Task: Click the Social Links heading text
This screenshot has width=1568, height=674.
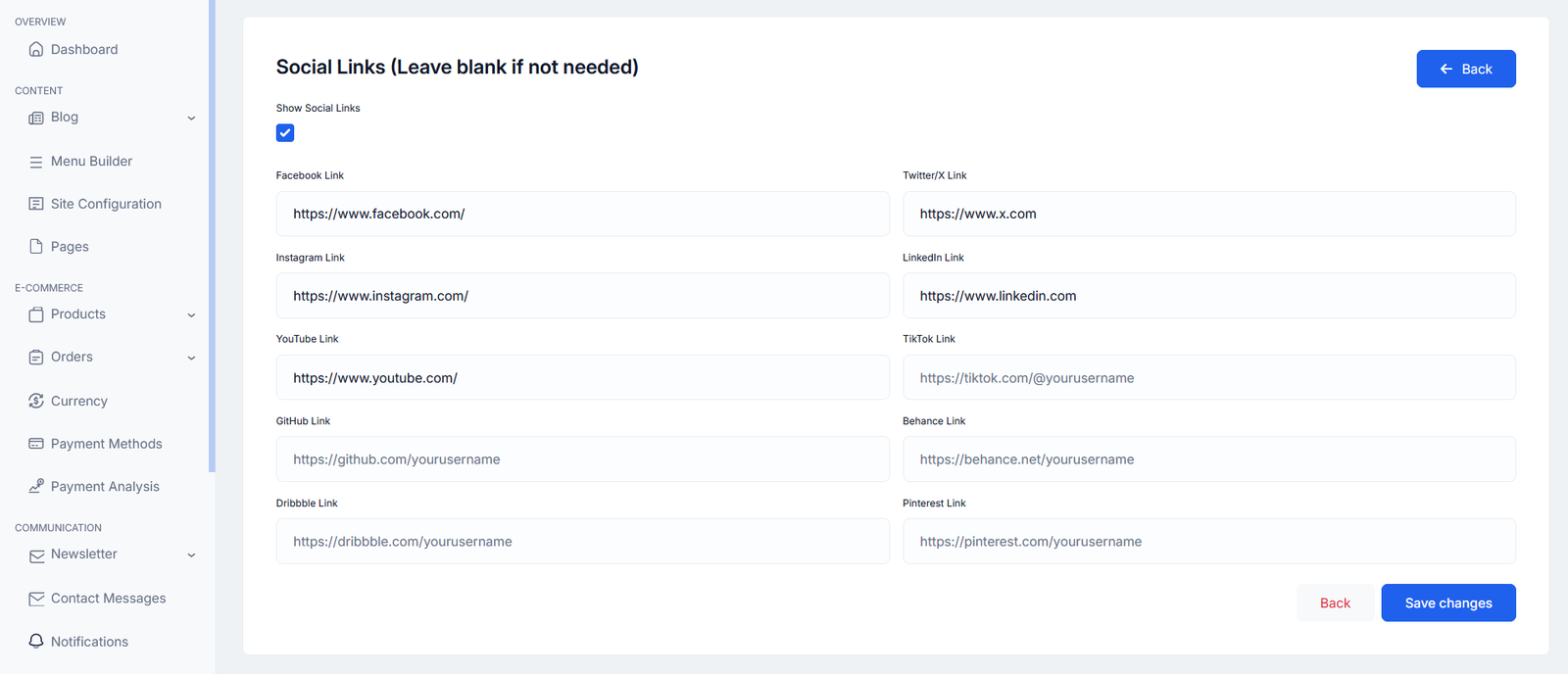Action: [x=457, y=67]
